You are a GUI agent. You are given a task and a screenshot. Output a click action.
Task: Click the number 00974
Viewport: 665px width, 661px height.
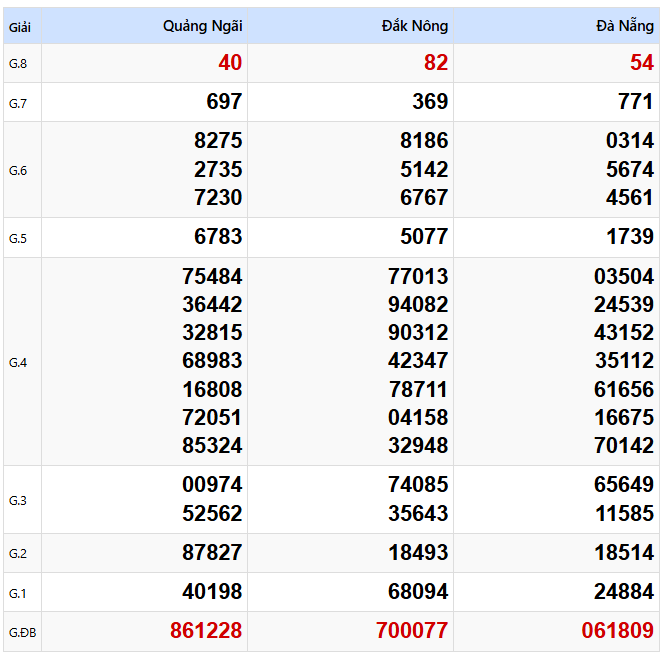tap(212, 485)
